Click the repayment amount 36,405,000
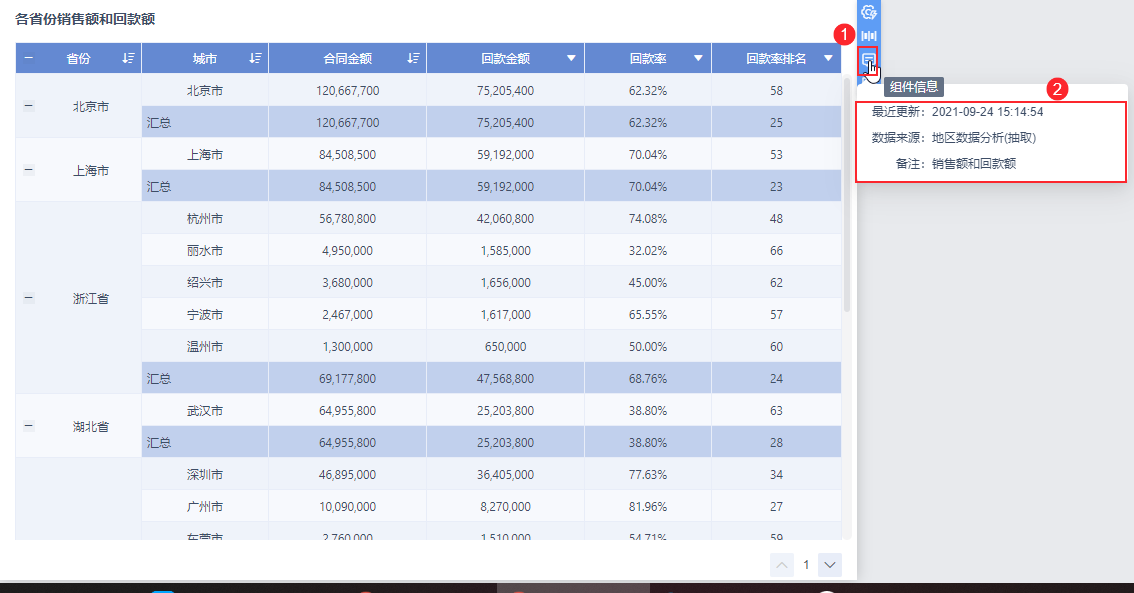Viewport: 1134px width, 593px height. (x=506, y=474)
